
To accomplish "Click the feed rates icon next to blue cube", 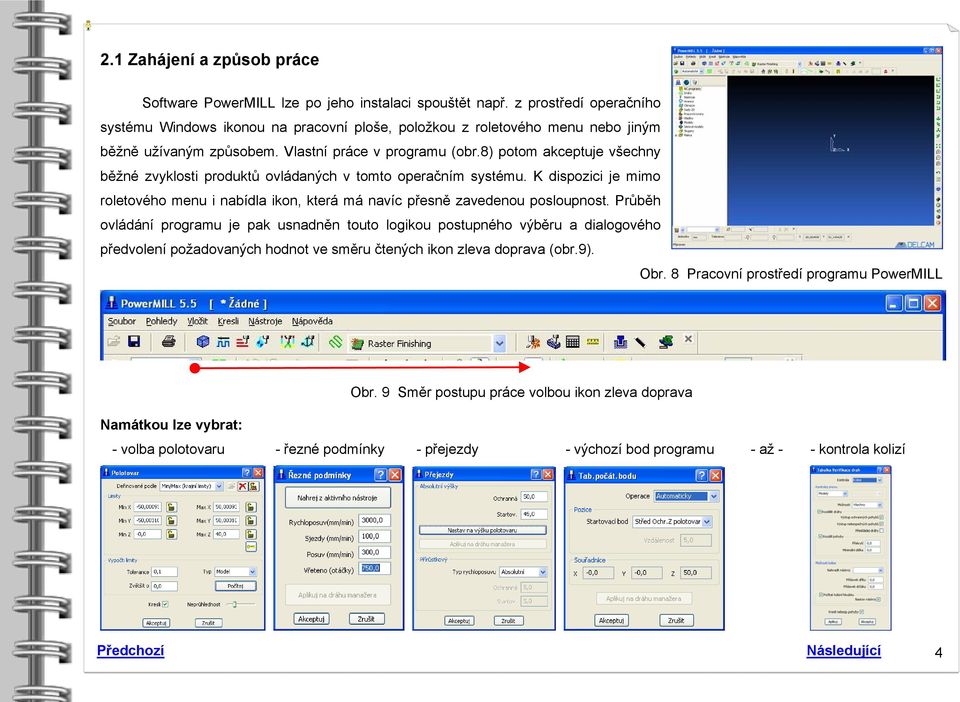I will (223, 342).
